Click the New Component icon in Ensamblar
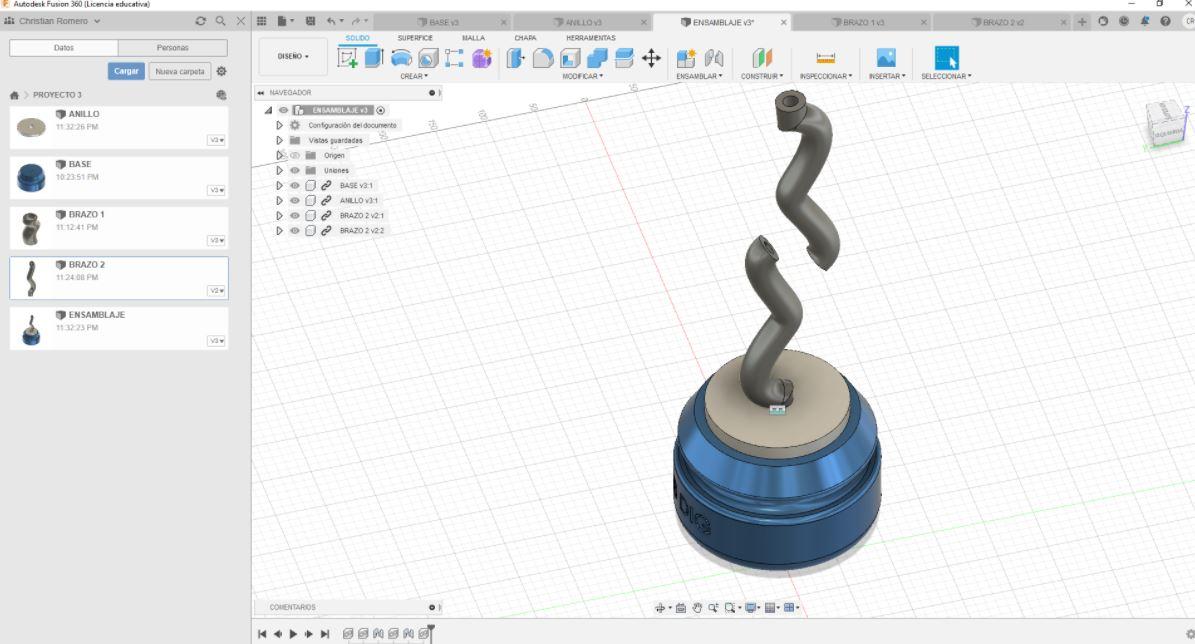 [686, 58]
